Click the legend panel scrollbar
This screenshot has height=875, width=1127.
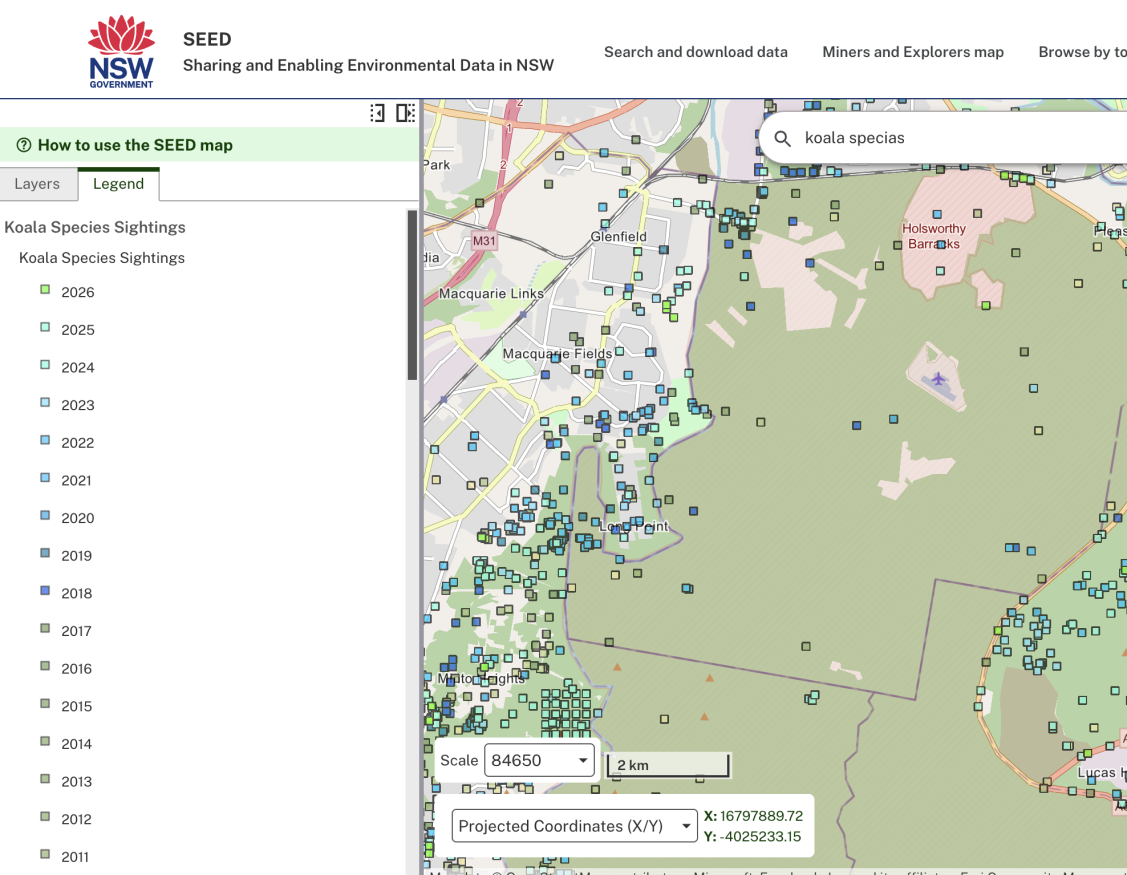pos(413,295)
